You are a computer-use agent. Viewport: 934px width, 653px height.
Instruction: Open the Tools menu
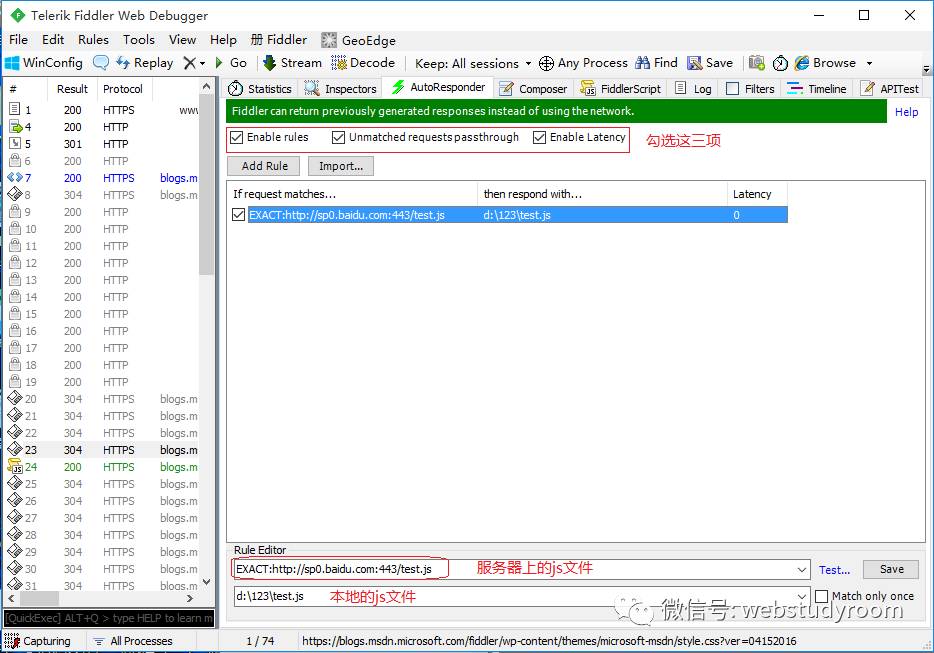click(x=139, y=39)
